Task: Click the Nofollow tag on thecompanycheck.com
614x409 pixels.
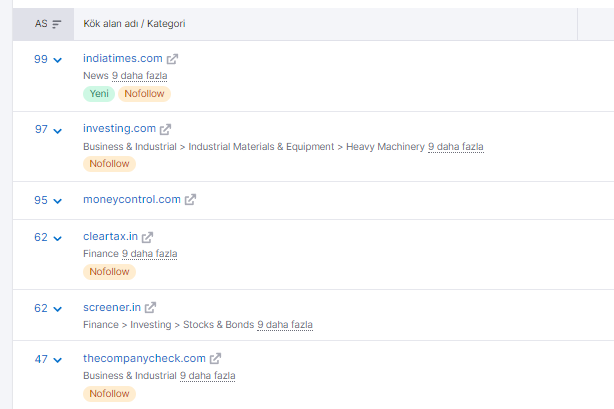Action: tap(109, 394)
